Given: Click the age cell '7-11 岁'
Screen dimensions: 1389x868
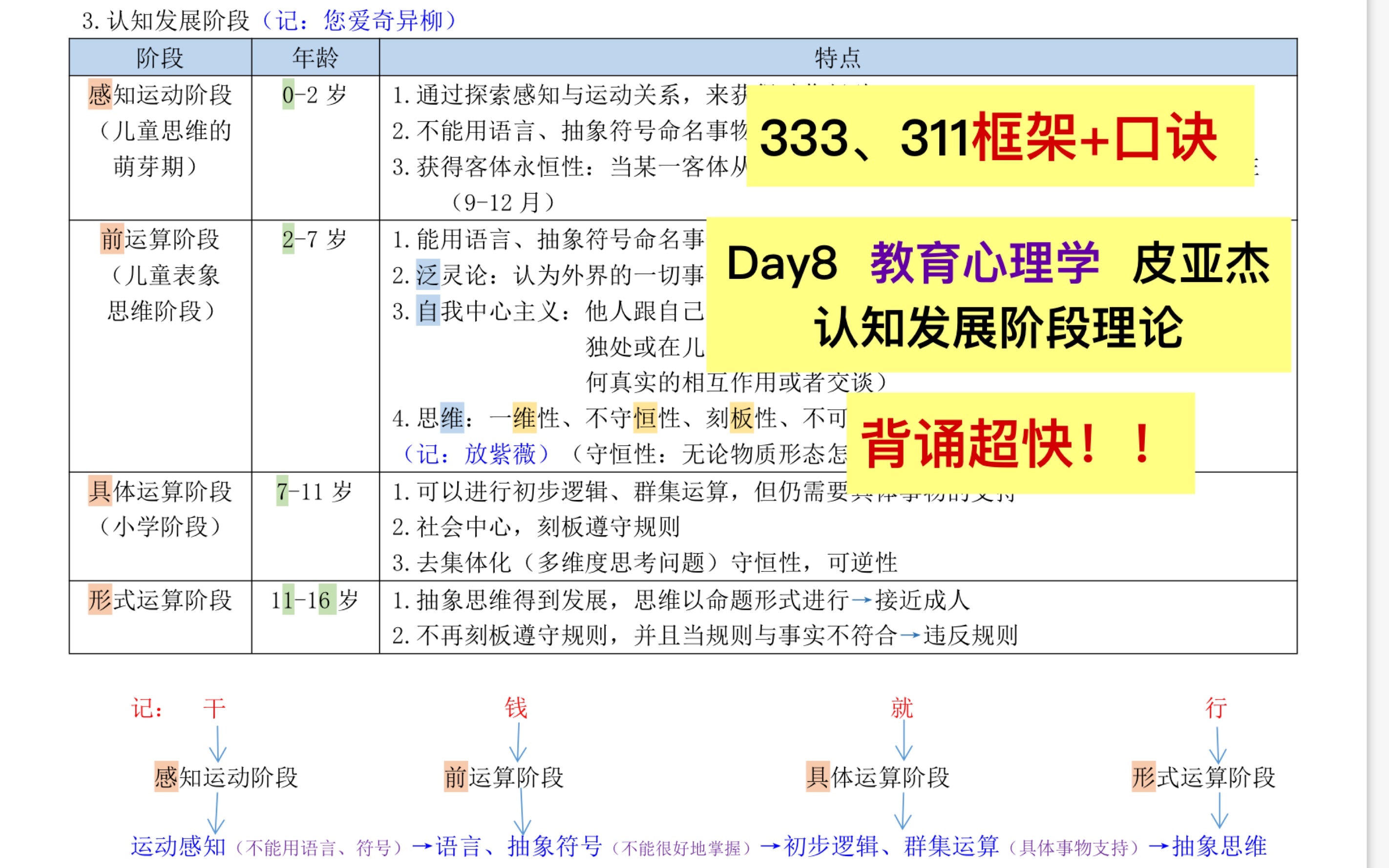Looking at the screenshot, I should coord(314,492).
